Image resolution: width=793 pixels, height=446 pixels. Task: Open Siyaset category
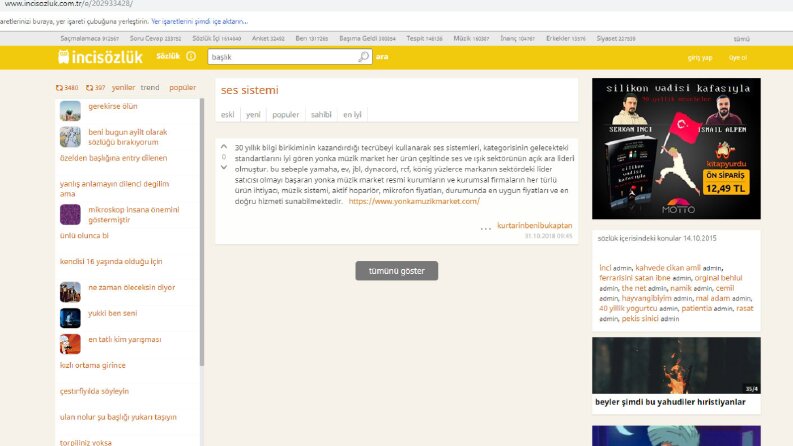(x=616, y=38)
